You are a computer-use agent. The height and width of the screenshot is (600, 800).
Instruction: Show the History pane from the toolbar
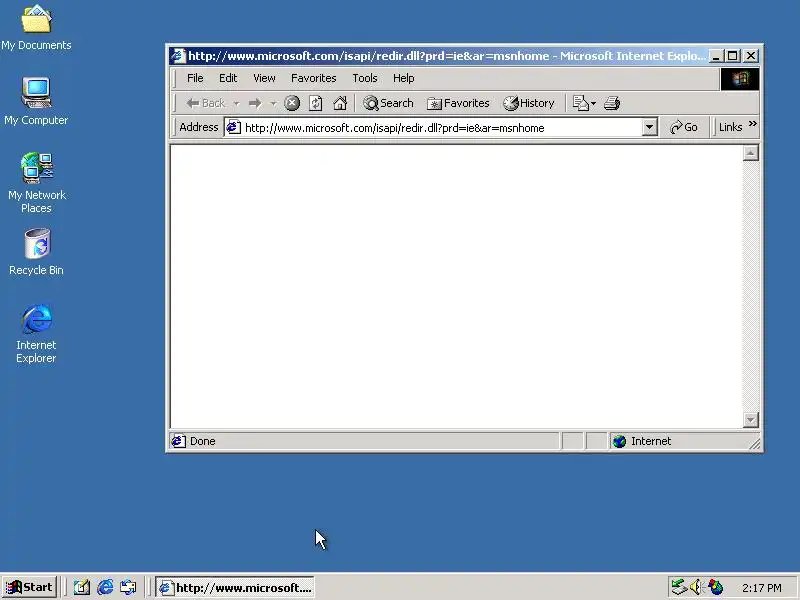click(529, 104)
